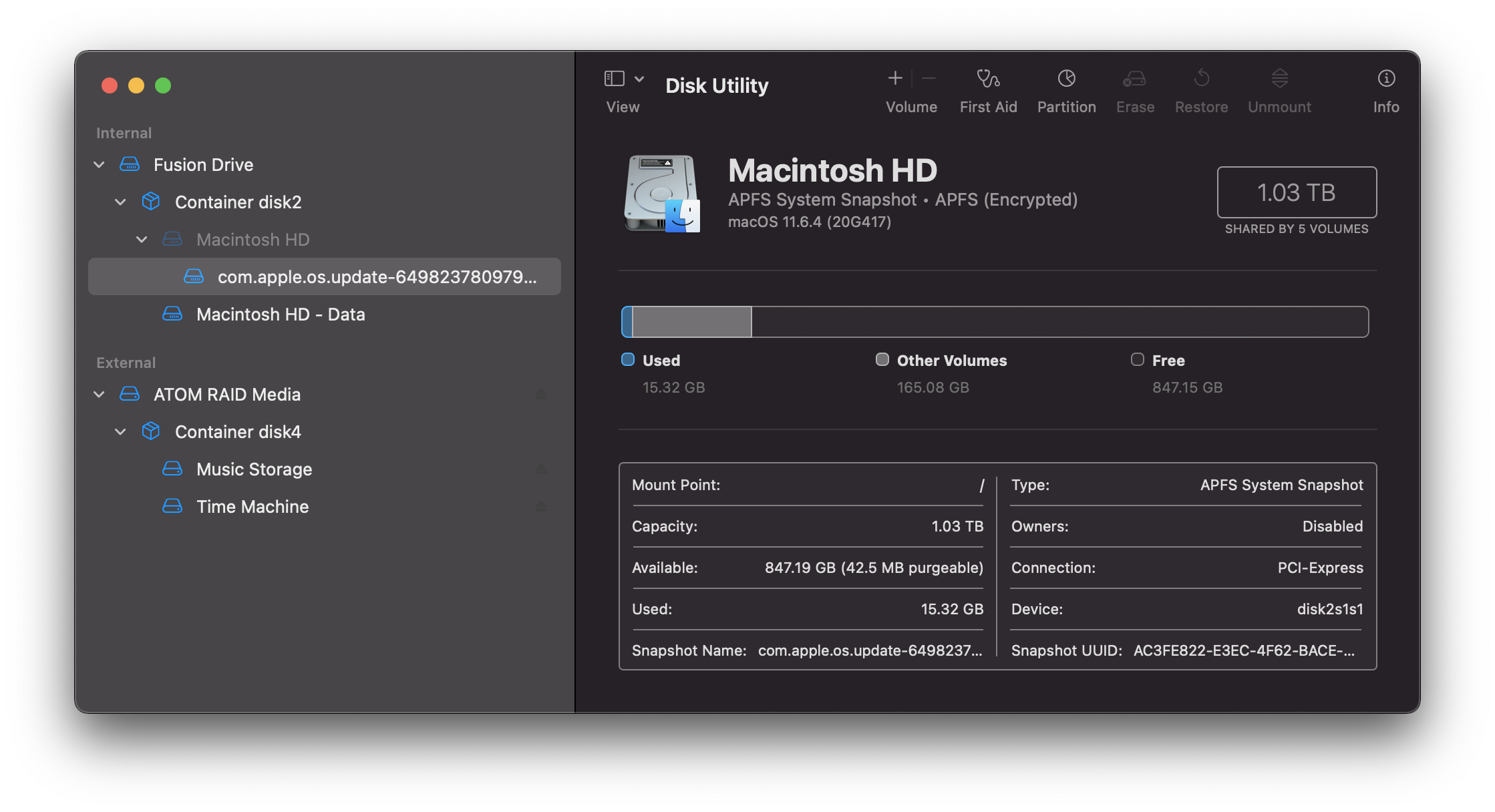1495x812 pixels.
Task: Collapse the ATOM RAID Media chevron
Action: 99,395
